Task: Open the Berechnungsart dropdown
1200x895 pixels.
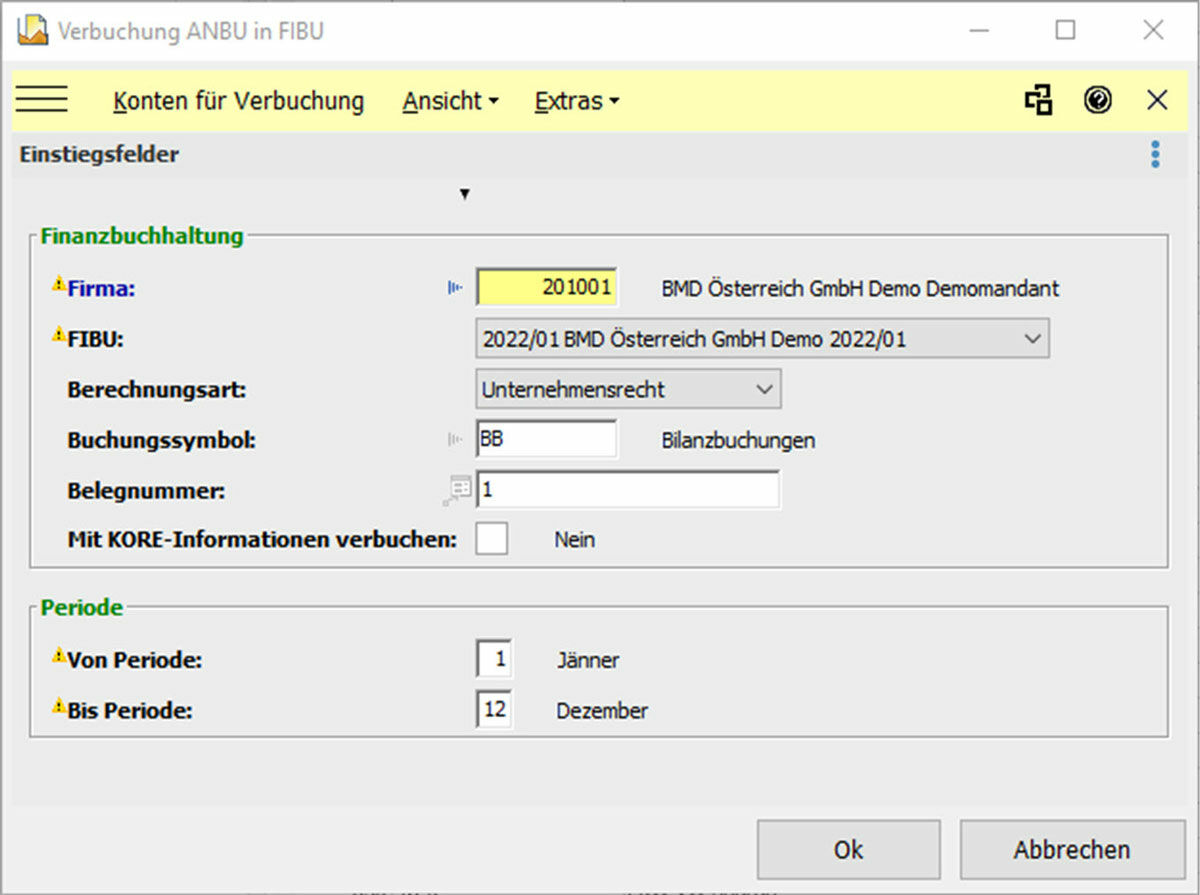Action: [765, 390]
